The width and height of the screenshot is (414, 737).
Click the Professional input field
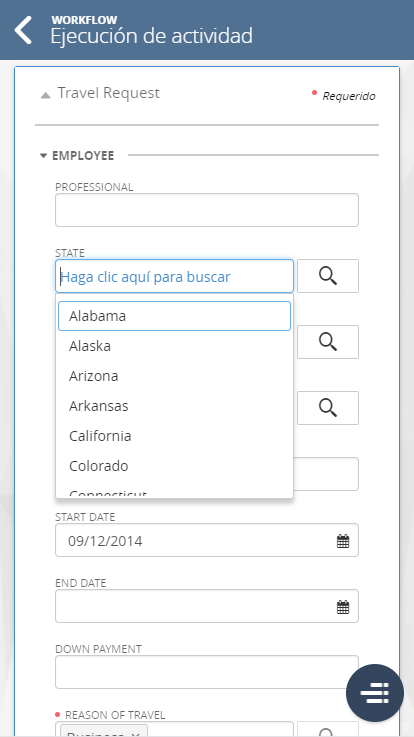pos(207,210)
